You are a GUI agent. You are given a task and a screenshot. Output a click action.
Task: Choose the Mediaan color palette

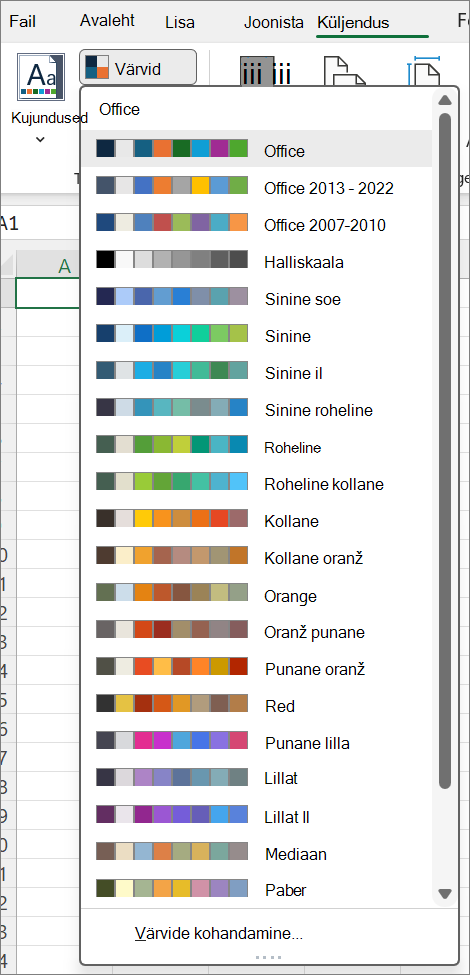257,853
